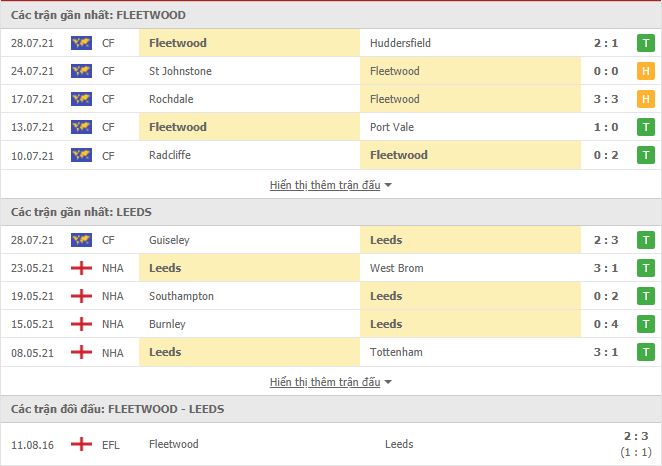Open 'Hiển thị thêm trận đấu' link under Leeds
The height and width of the screenshot is (466, 662).
click(325, 382)
